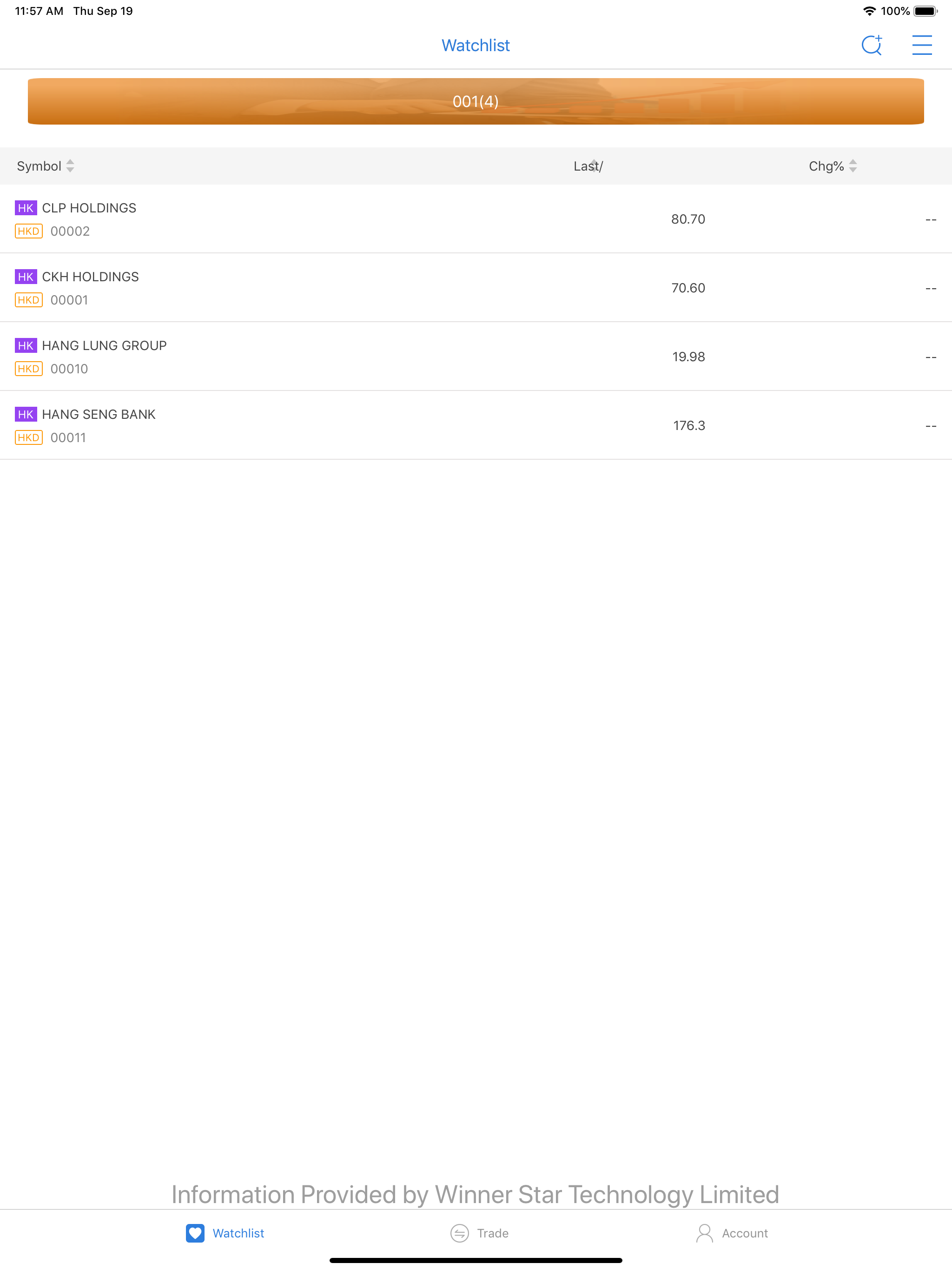
Task: Tap the change value for HANG SENG BANK
Action: tap(931, 426)
